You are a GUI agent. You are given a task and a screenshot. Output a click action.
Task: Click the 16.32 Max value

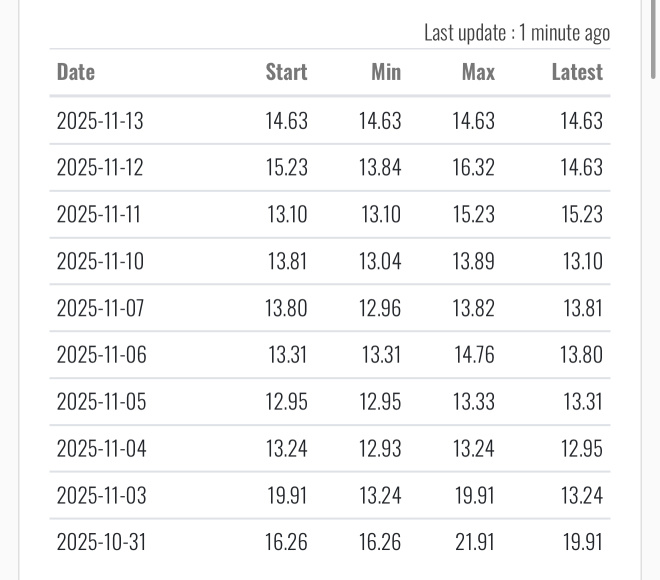click(x=473, y=168)
